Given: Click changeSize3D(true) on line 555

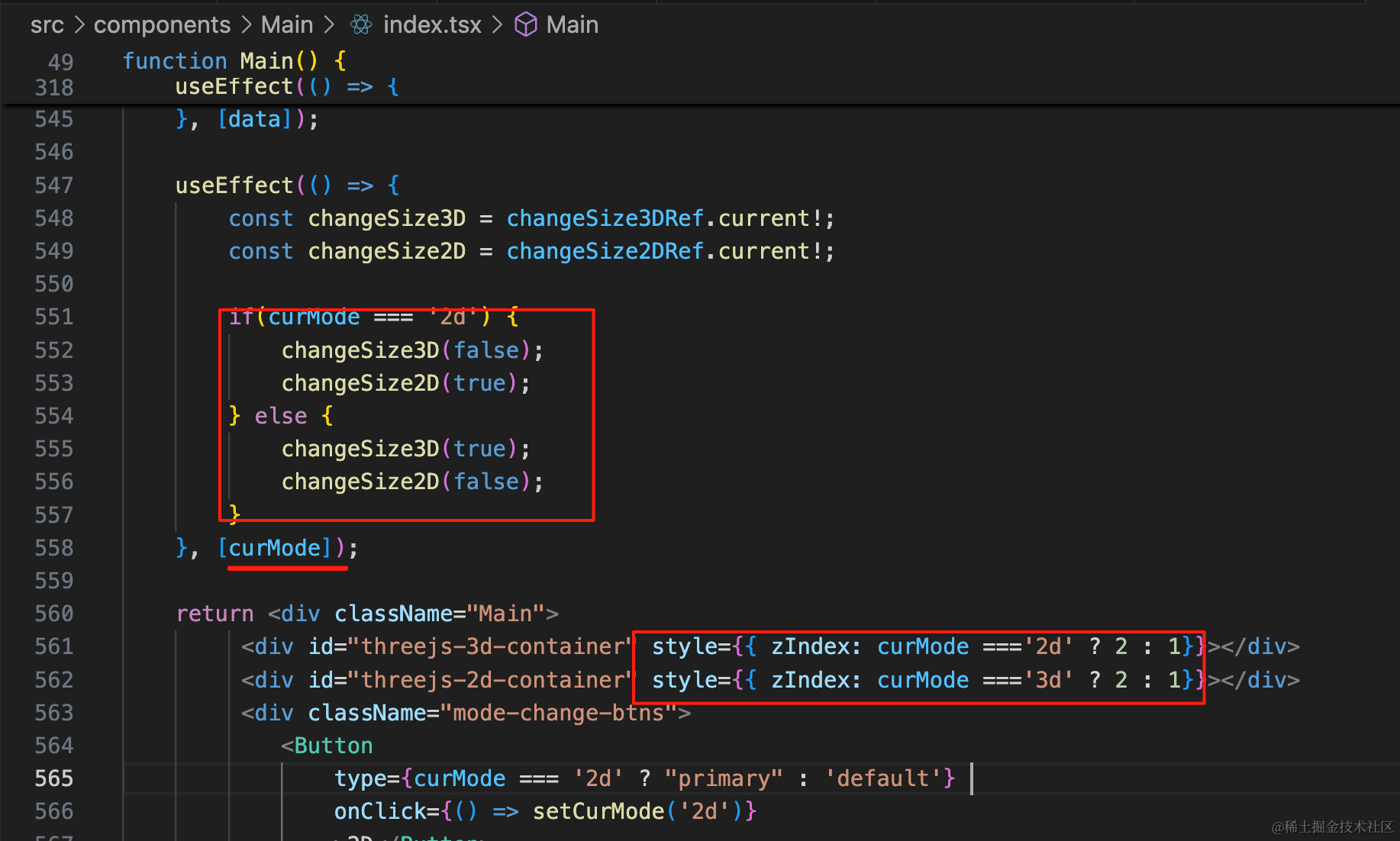Looking at the screenshot, I should point(399,449).
